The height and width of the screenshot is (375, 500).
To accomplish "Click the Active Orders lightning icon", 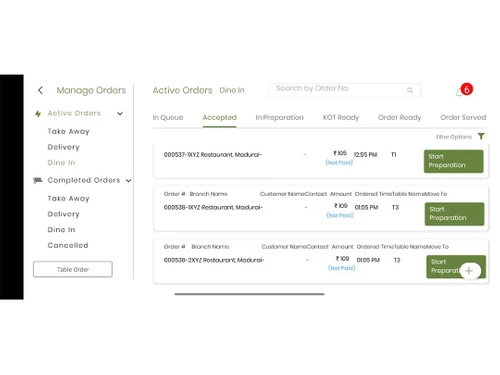I will [38, 114].
